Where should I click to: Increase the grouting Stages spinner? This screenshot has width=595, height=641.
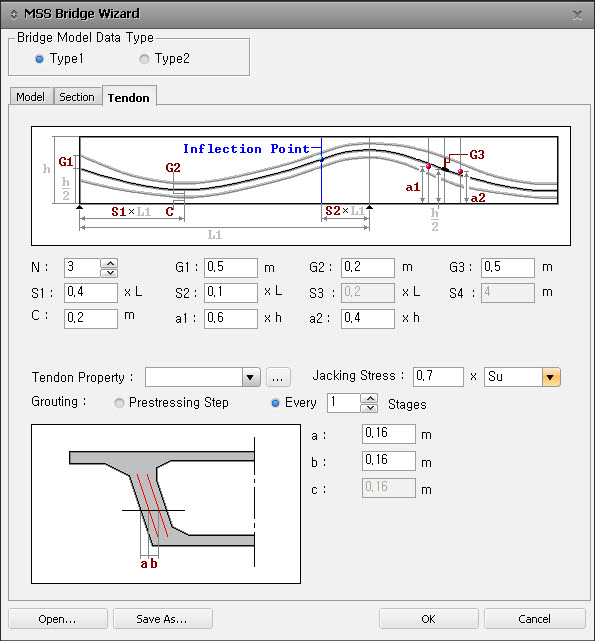pos(370,398)
